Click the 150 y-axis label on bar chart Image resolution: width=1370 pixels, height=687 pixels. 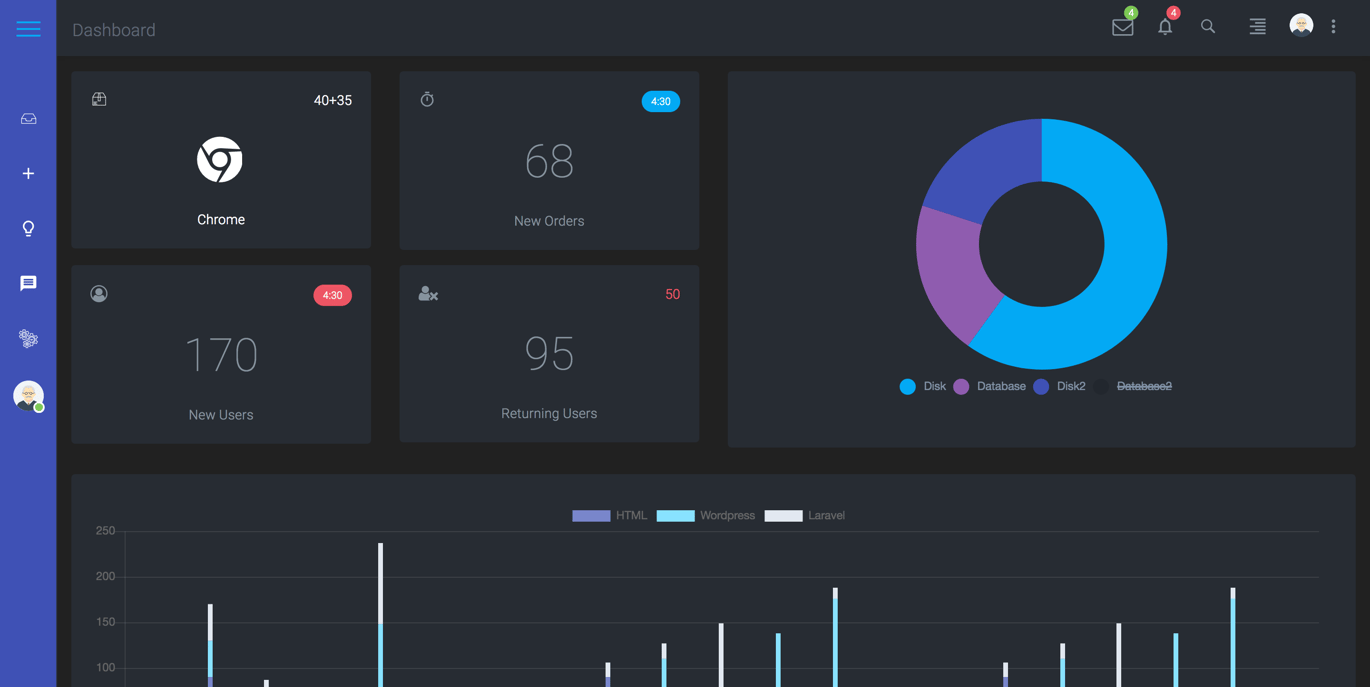coord(105,622)
